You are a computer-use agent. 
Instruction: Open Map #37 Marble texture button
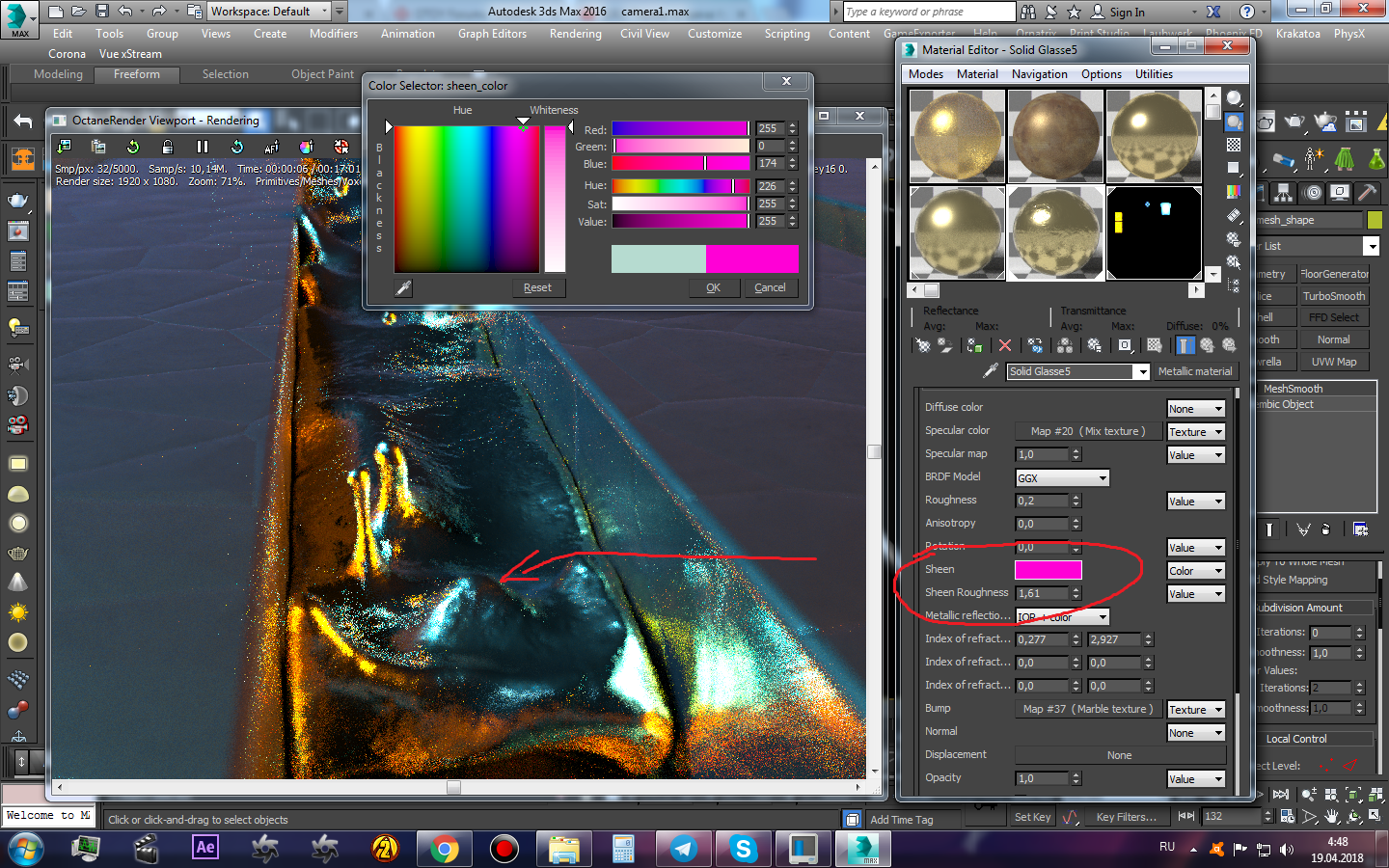point(1088,709)
